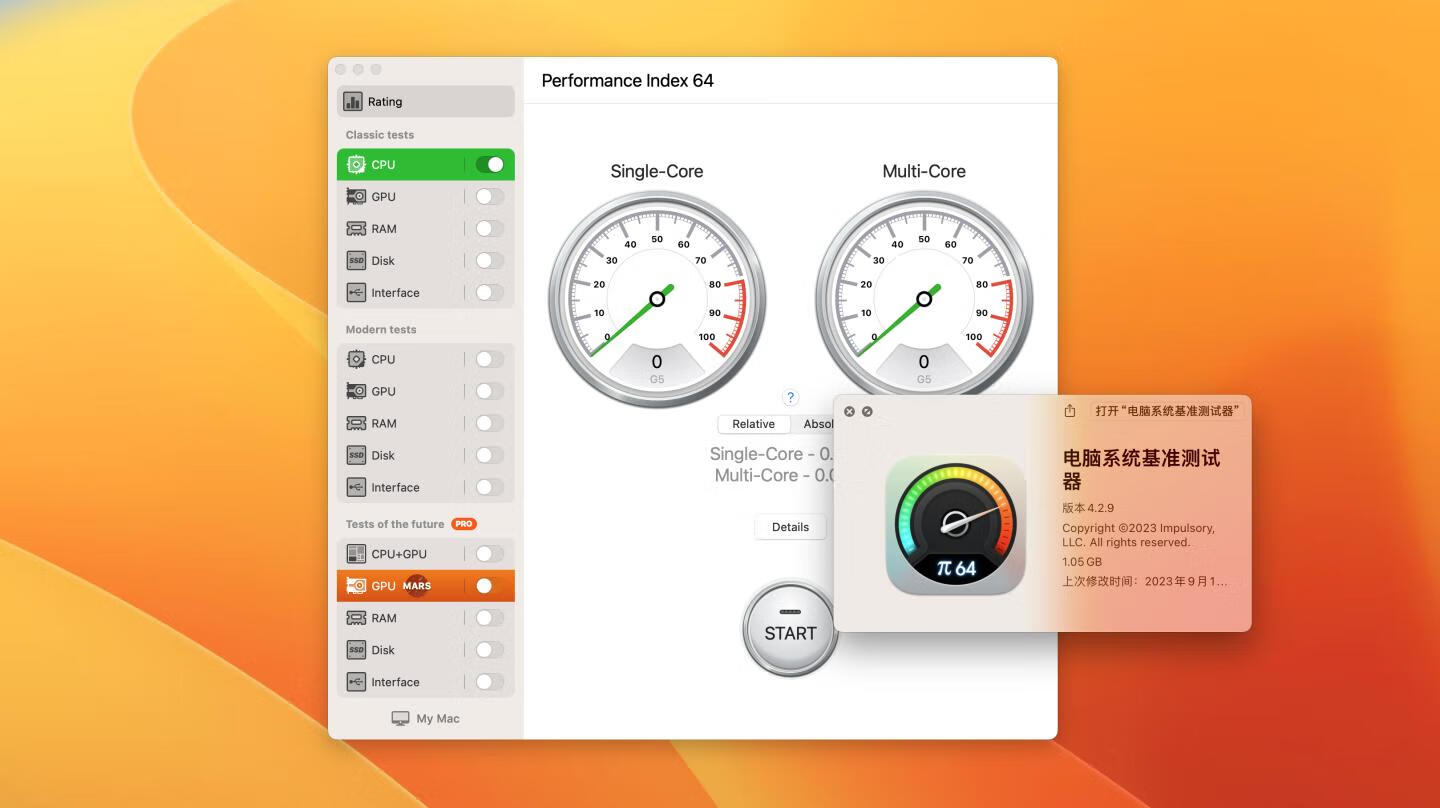
Task: Click the PRO badge beside Tests of the future
Action: (464, 524)
